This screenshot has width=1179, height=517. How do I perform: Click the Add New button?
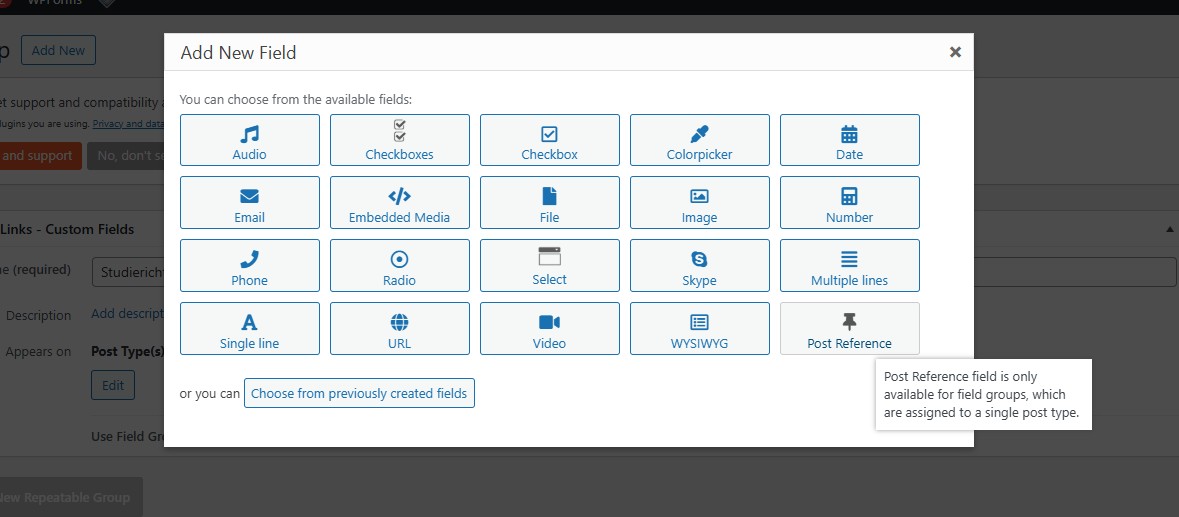tap(58, 51)
